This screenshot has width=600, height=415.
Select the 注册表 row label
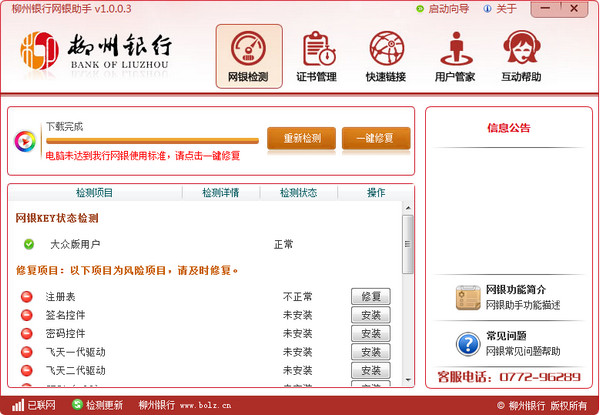click(x=60, y=296)
